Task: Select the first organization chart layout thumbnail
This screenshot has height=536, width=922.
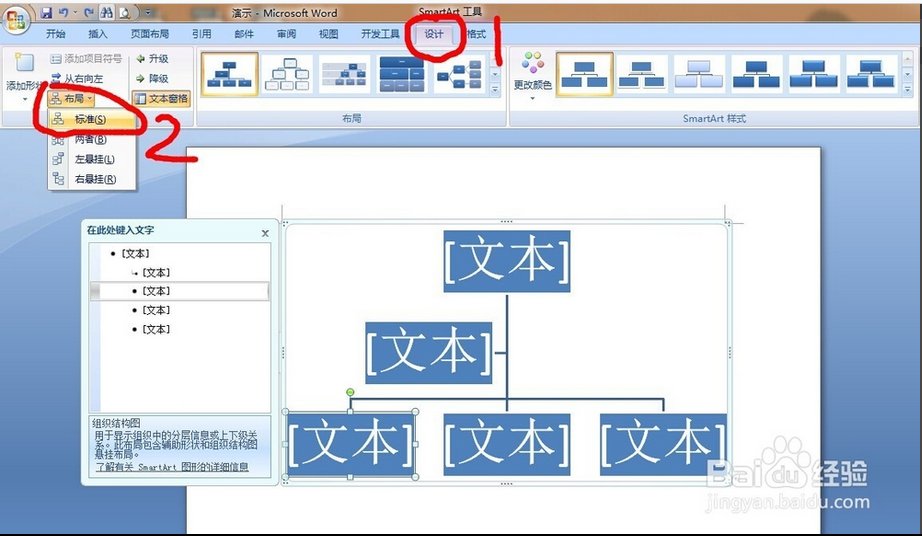Action: [229, 74]
